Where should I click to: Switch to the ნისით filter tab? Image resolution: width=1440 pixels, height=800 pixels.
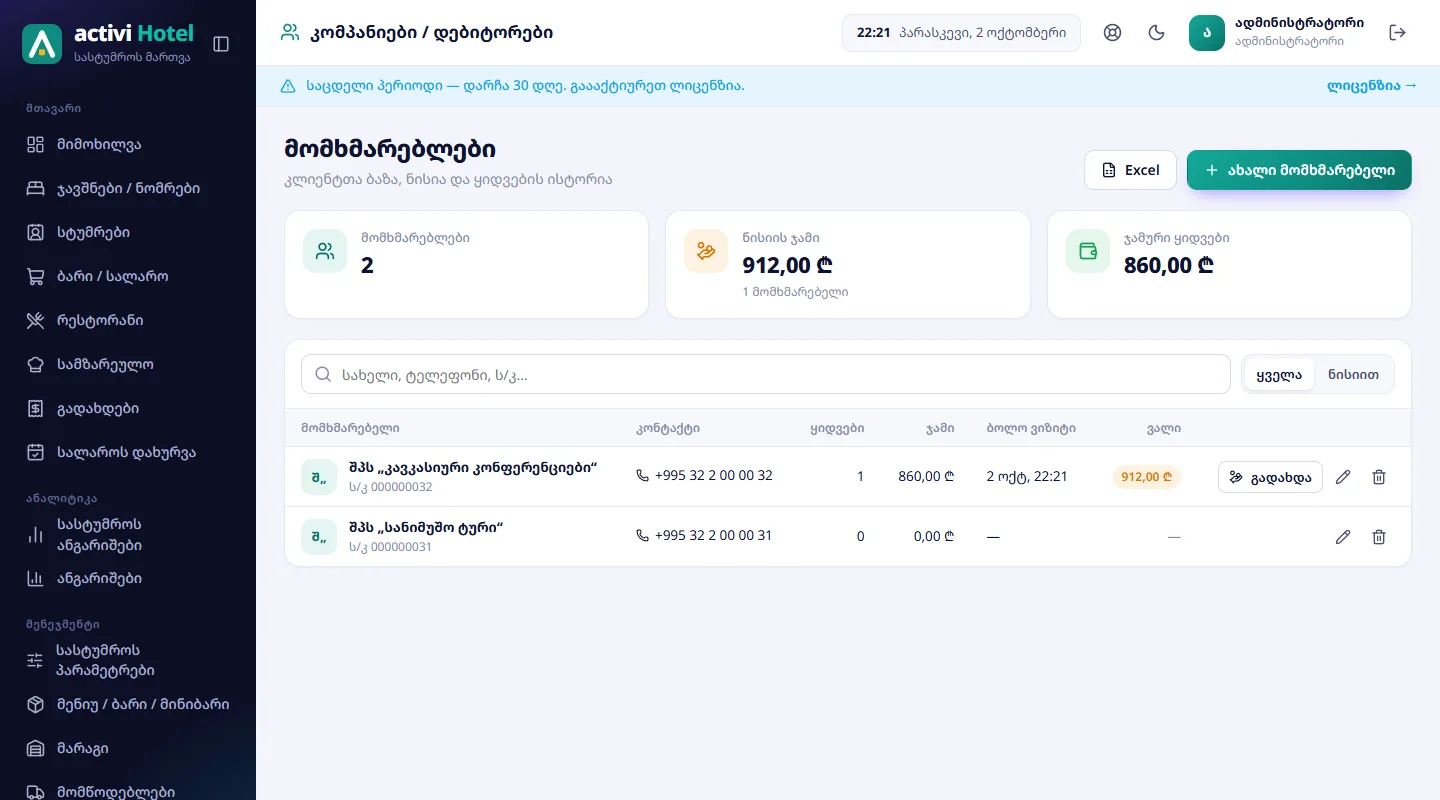point(1354,374)
